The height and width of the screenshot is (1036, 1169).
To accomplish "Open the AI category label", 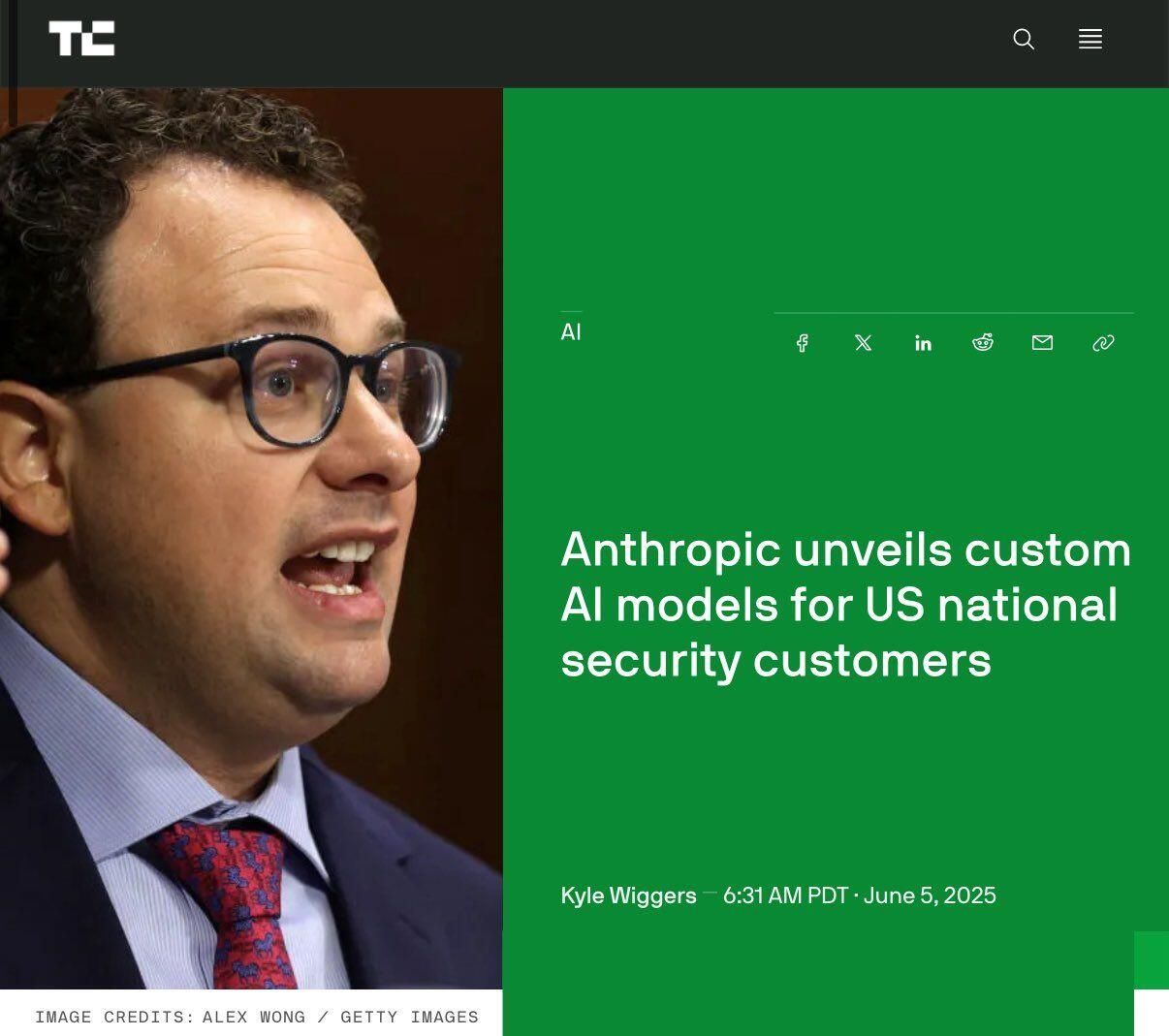I will pos(571,332).
